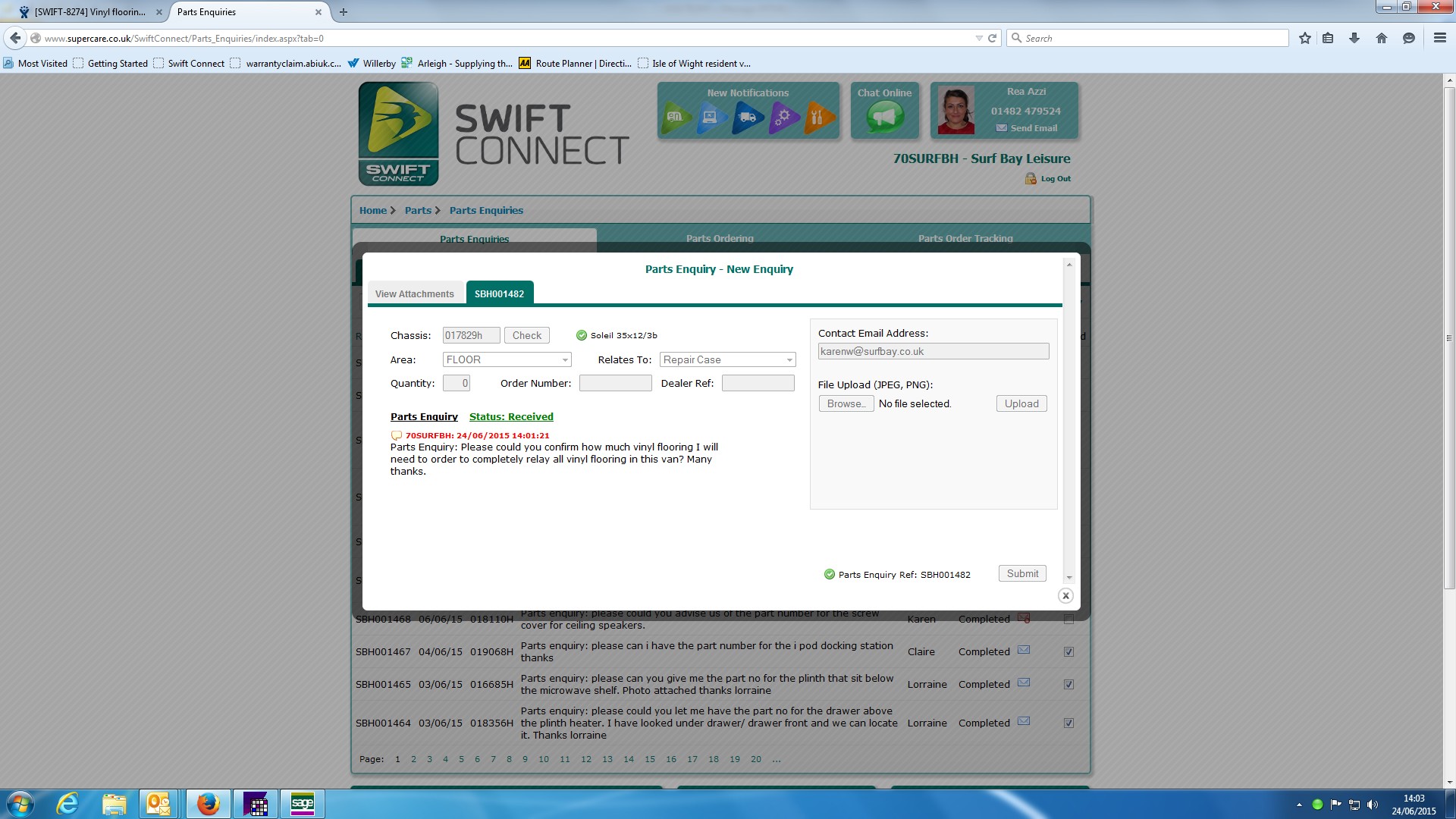Open the purple gears notification icon
Screen dimensions: 1456x819
click(x=783, y=118)
